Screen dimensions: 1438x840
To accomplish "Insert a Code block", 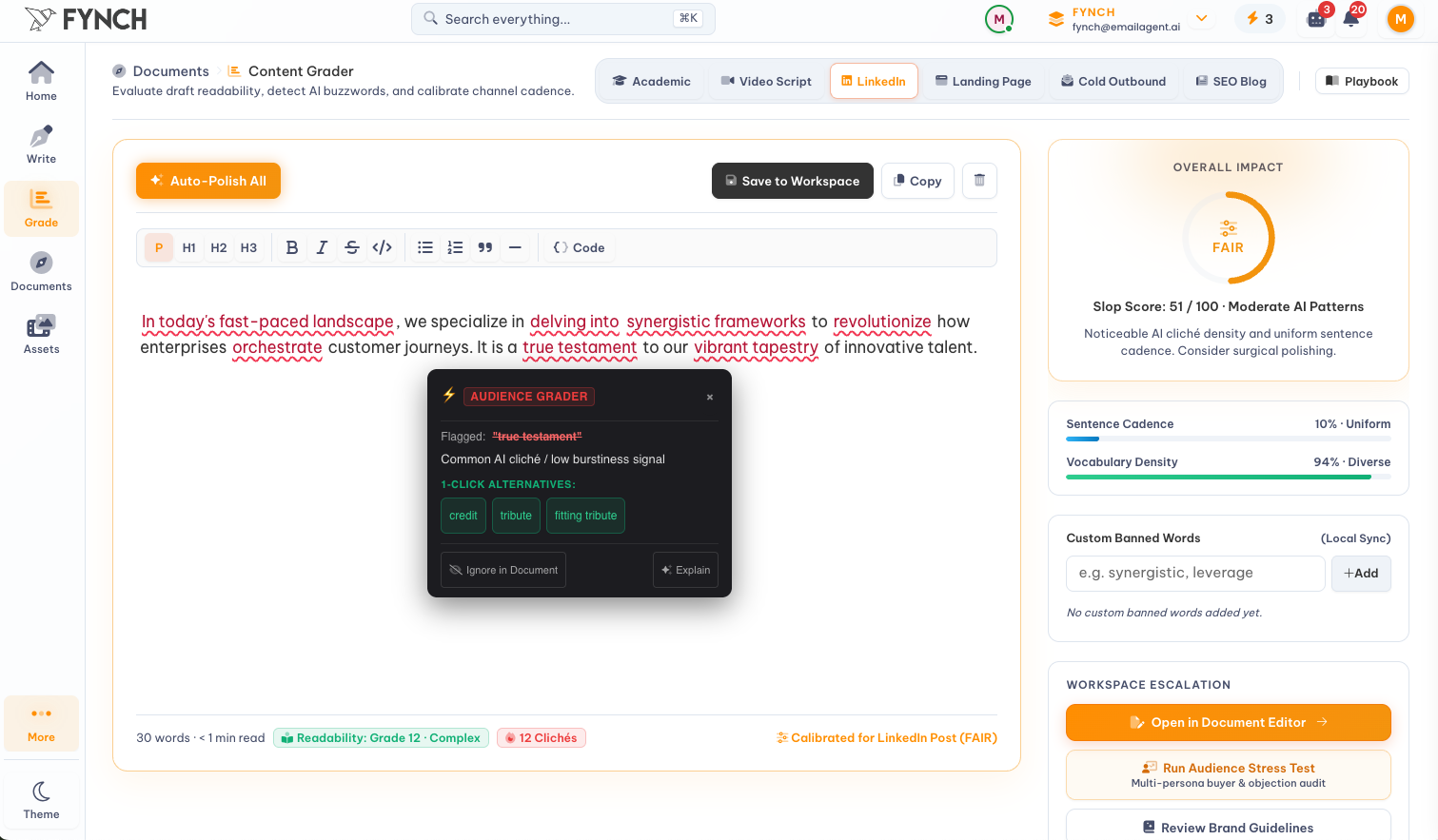I will [579, 247].
